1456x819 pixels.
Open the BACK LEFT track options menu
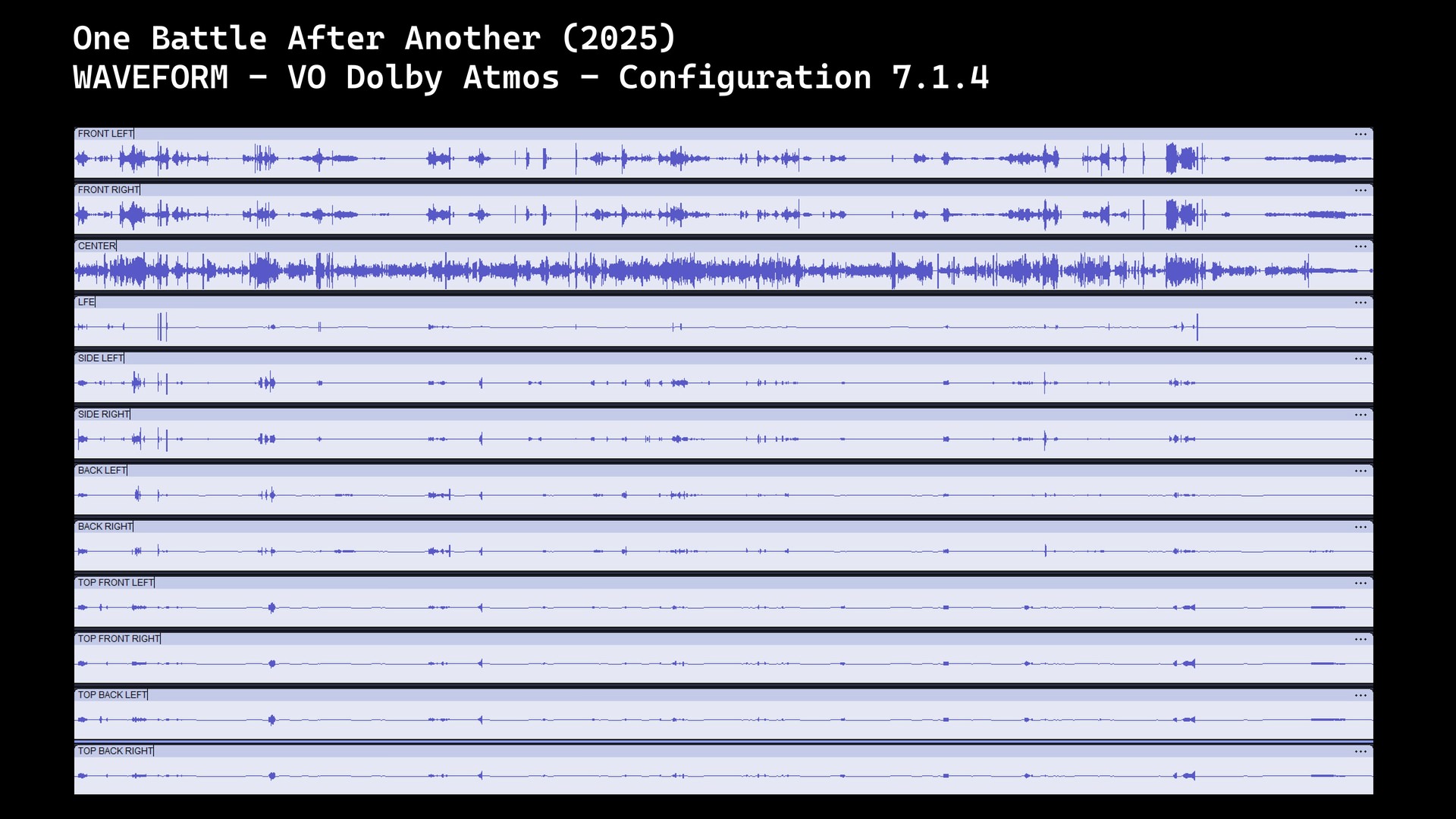point(1360,471)
